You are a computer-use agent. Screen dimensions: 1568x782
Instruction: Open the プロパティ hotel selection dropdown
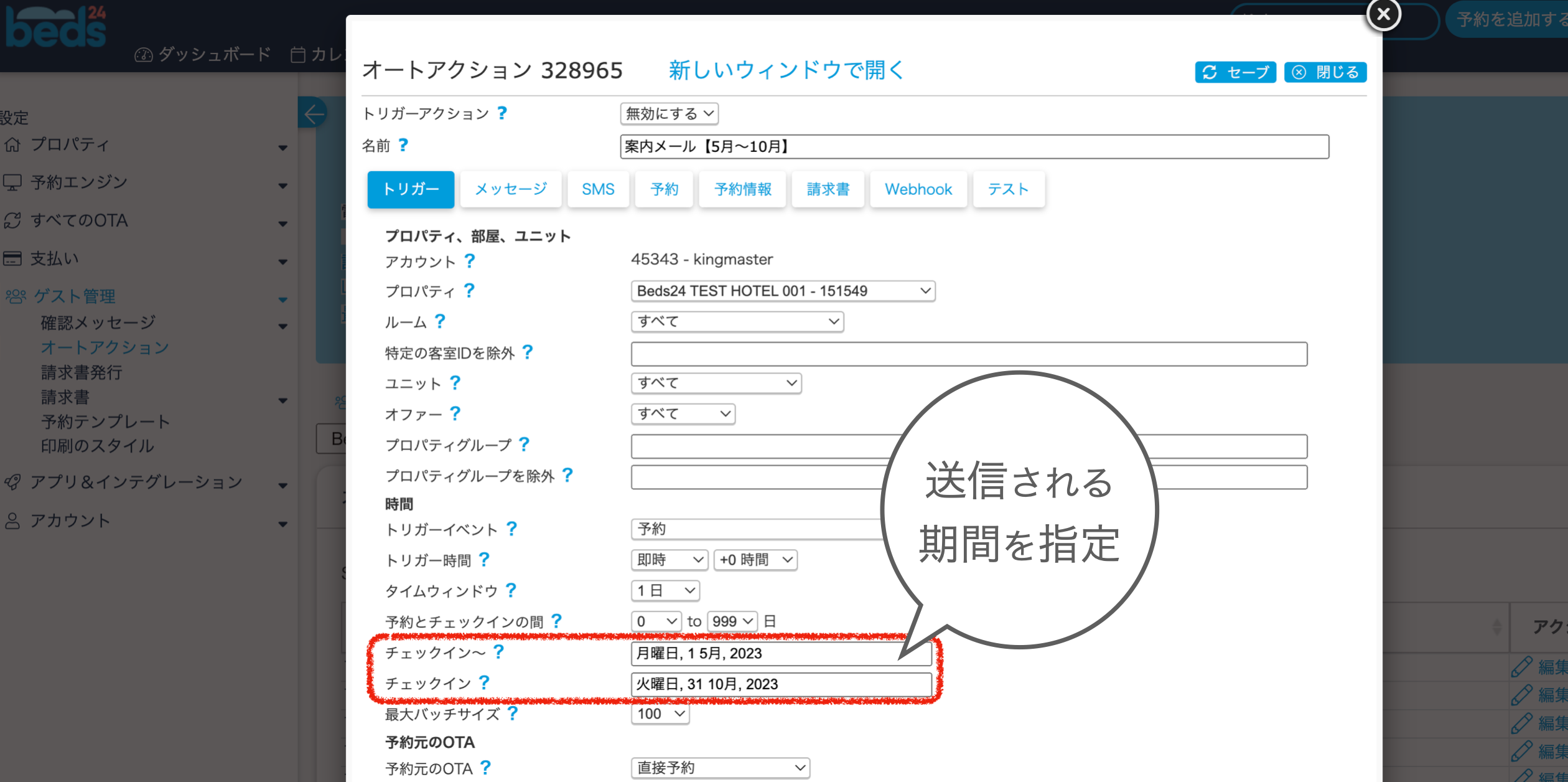[x=783, y=291]
